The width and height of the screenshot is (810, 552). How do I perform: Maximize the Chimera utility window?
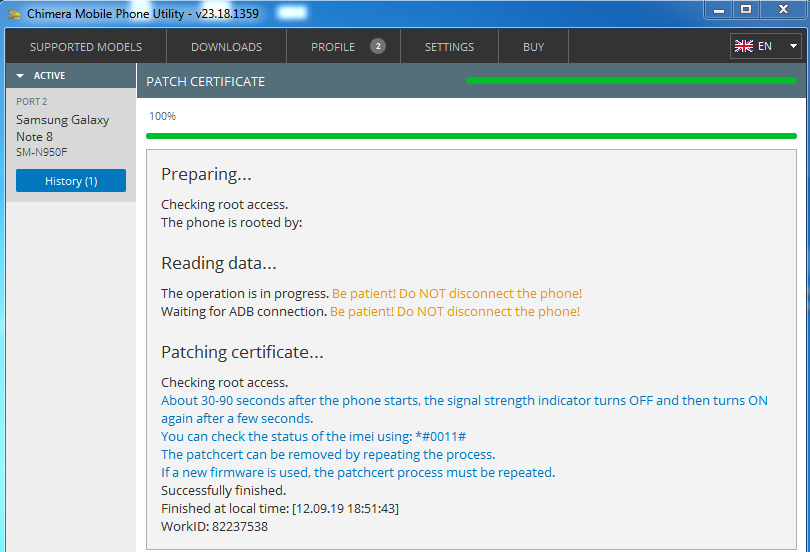pos(746,9)
